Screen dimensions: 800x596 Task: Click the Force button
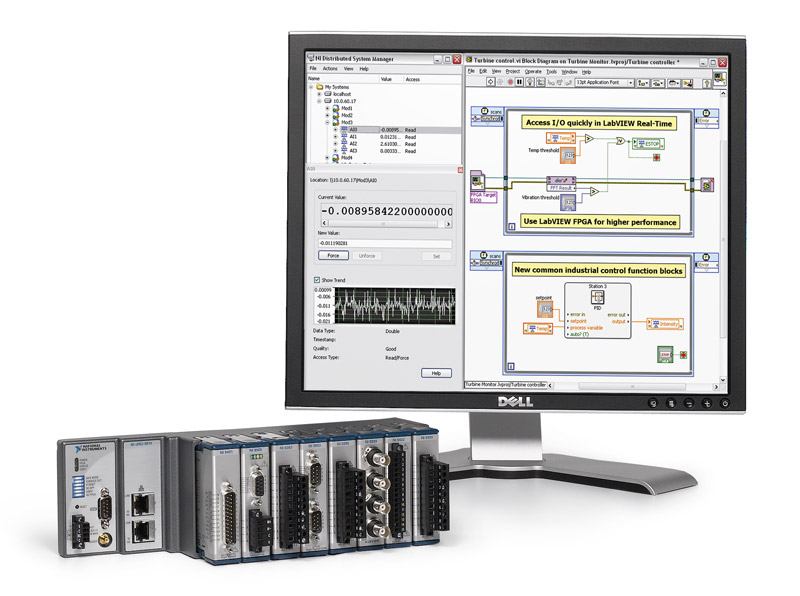coord(333,256)
